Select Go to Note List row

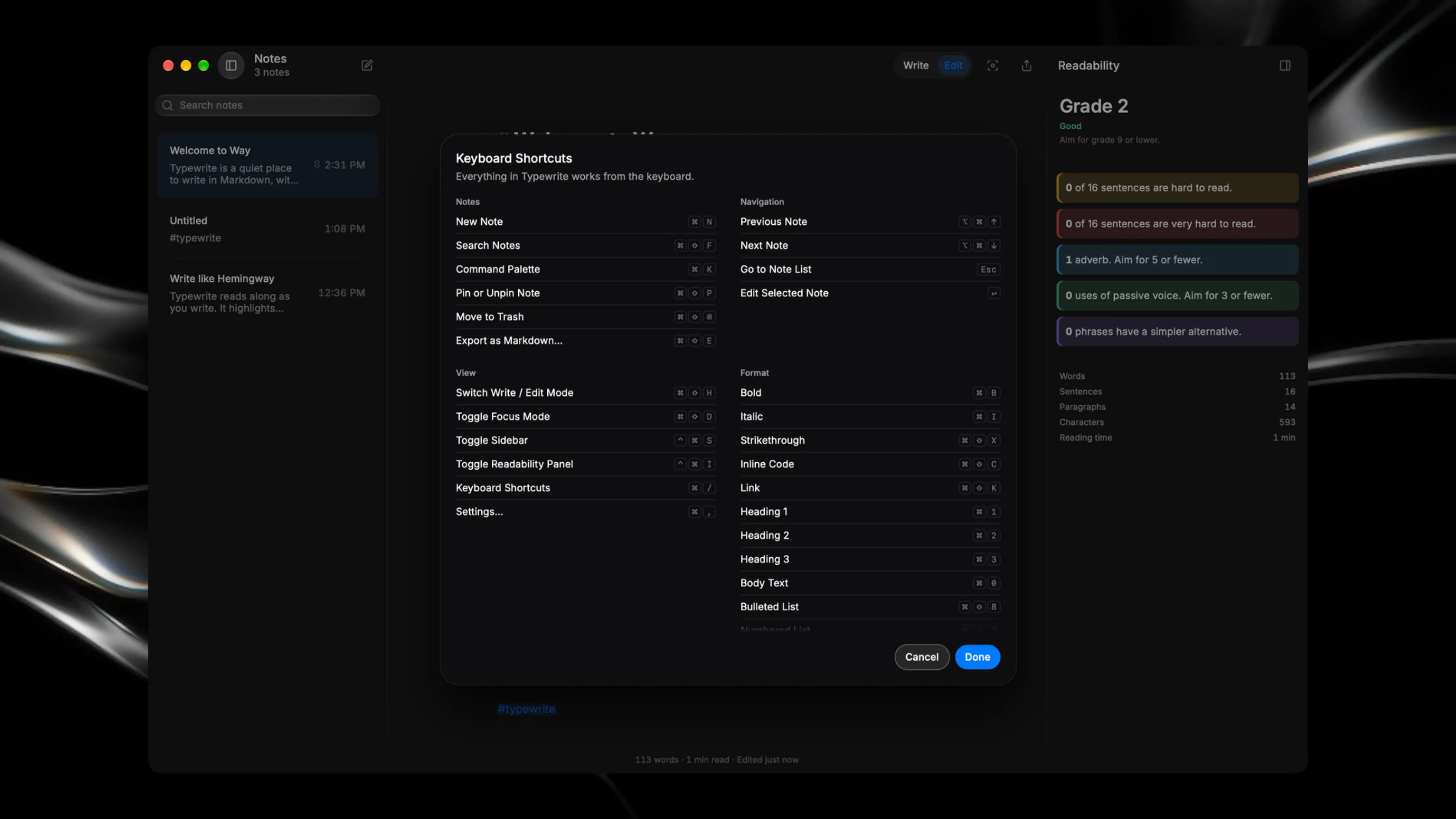870,269
